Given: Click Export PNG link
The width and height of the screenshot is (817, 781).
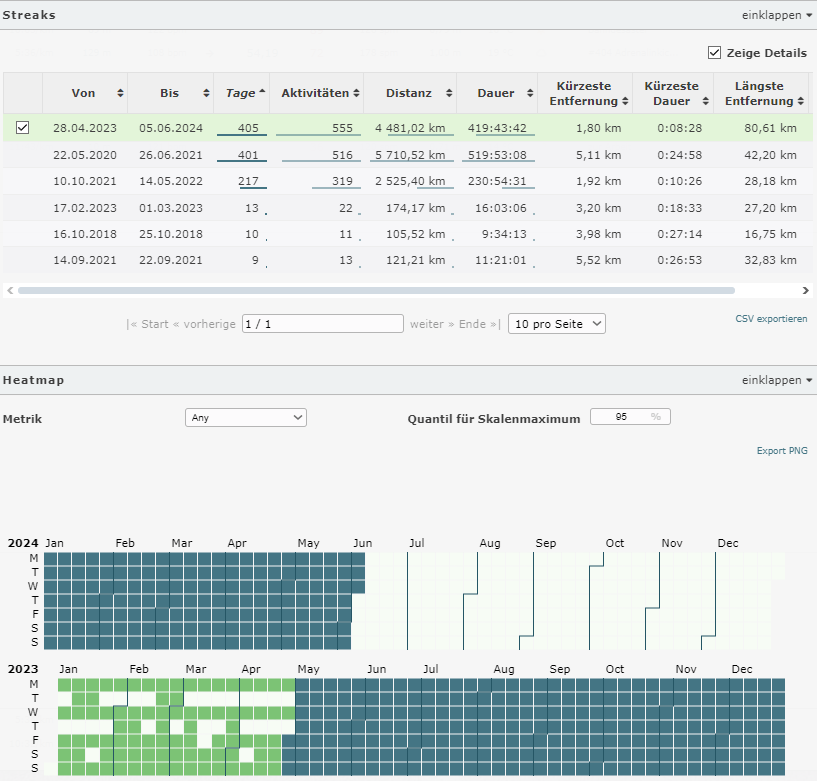Looking at the screenshot, I should (x=781, y=451).
